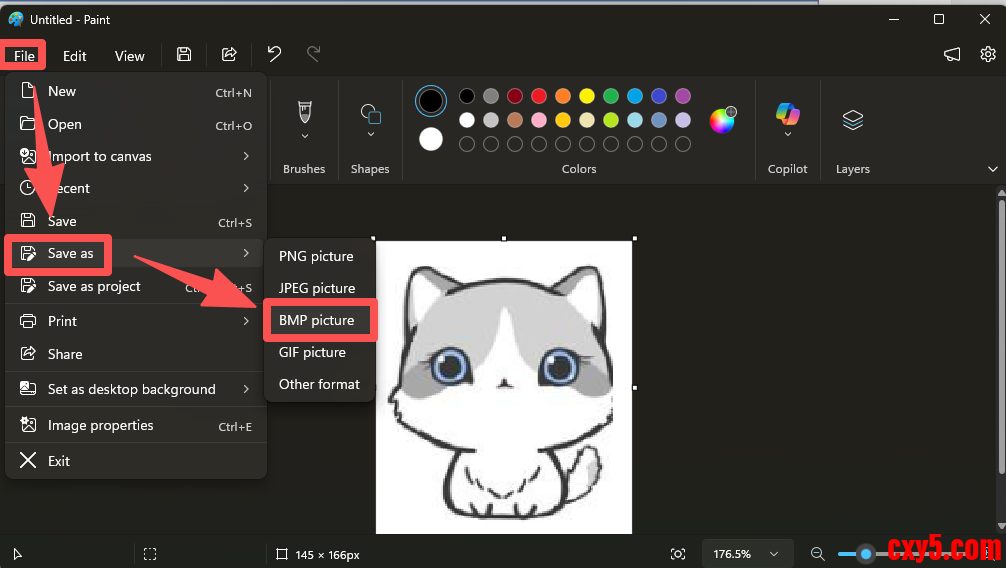Select the Brushes tool icon

coord(305,112)
